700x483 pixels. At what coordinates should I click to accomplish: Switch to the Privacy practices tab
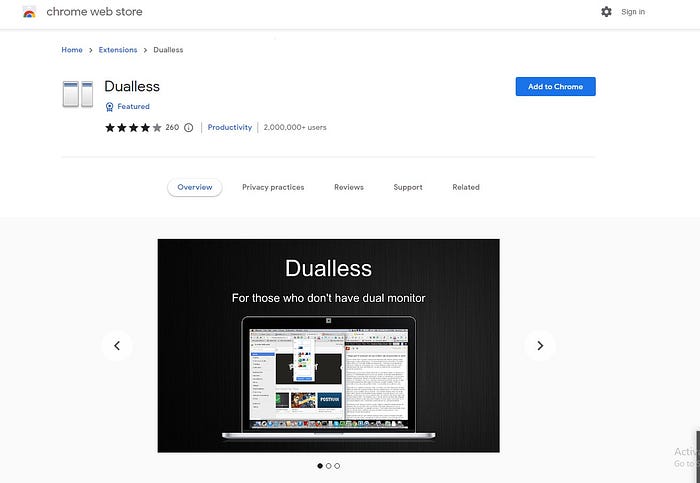pyautogui.click(x=273, y=187)
